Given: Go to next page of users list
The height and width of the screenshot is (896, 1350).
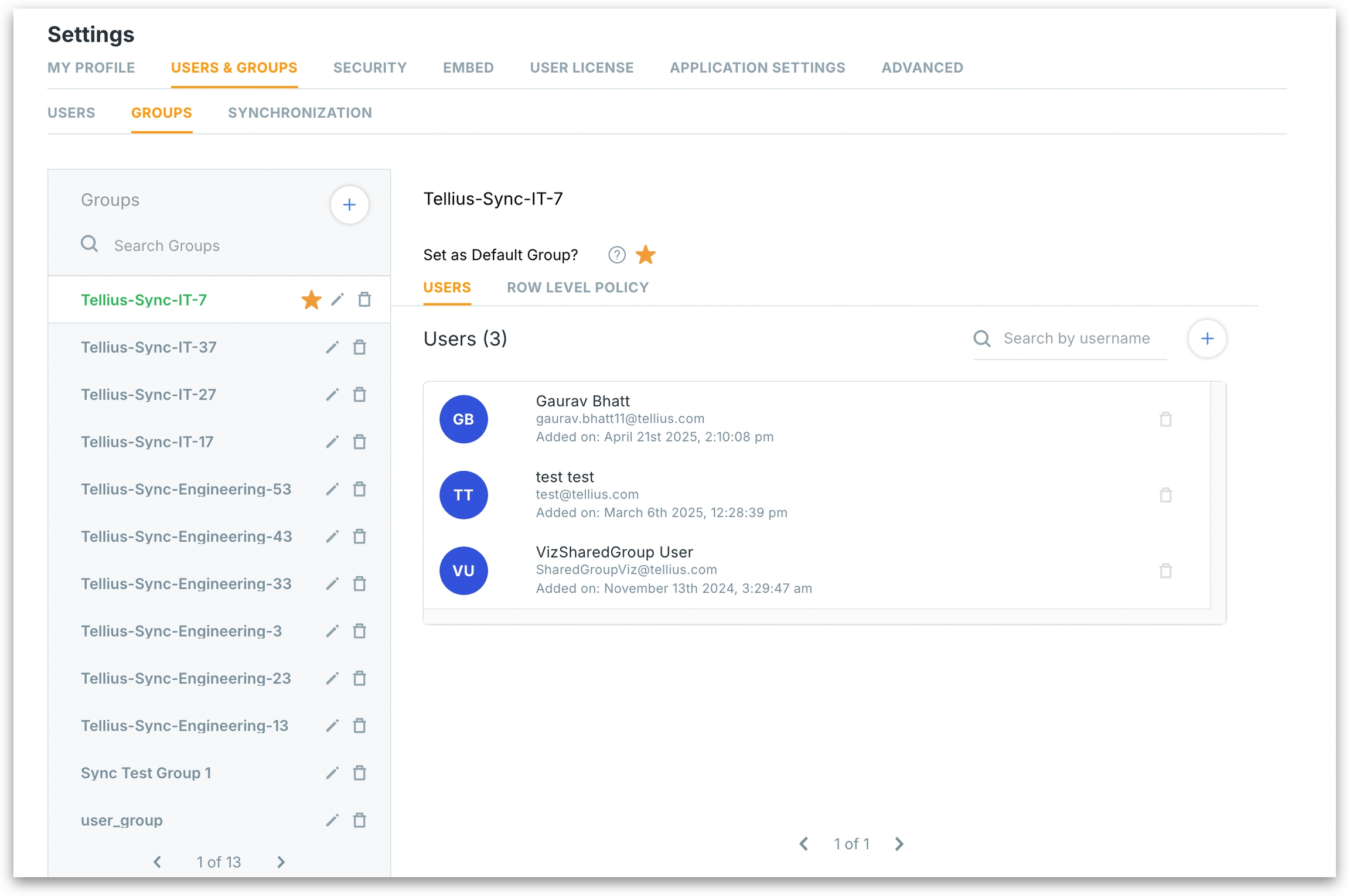Looking at the screenshot, I should (899, 844).
